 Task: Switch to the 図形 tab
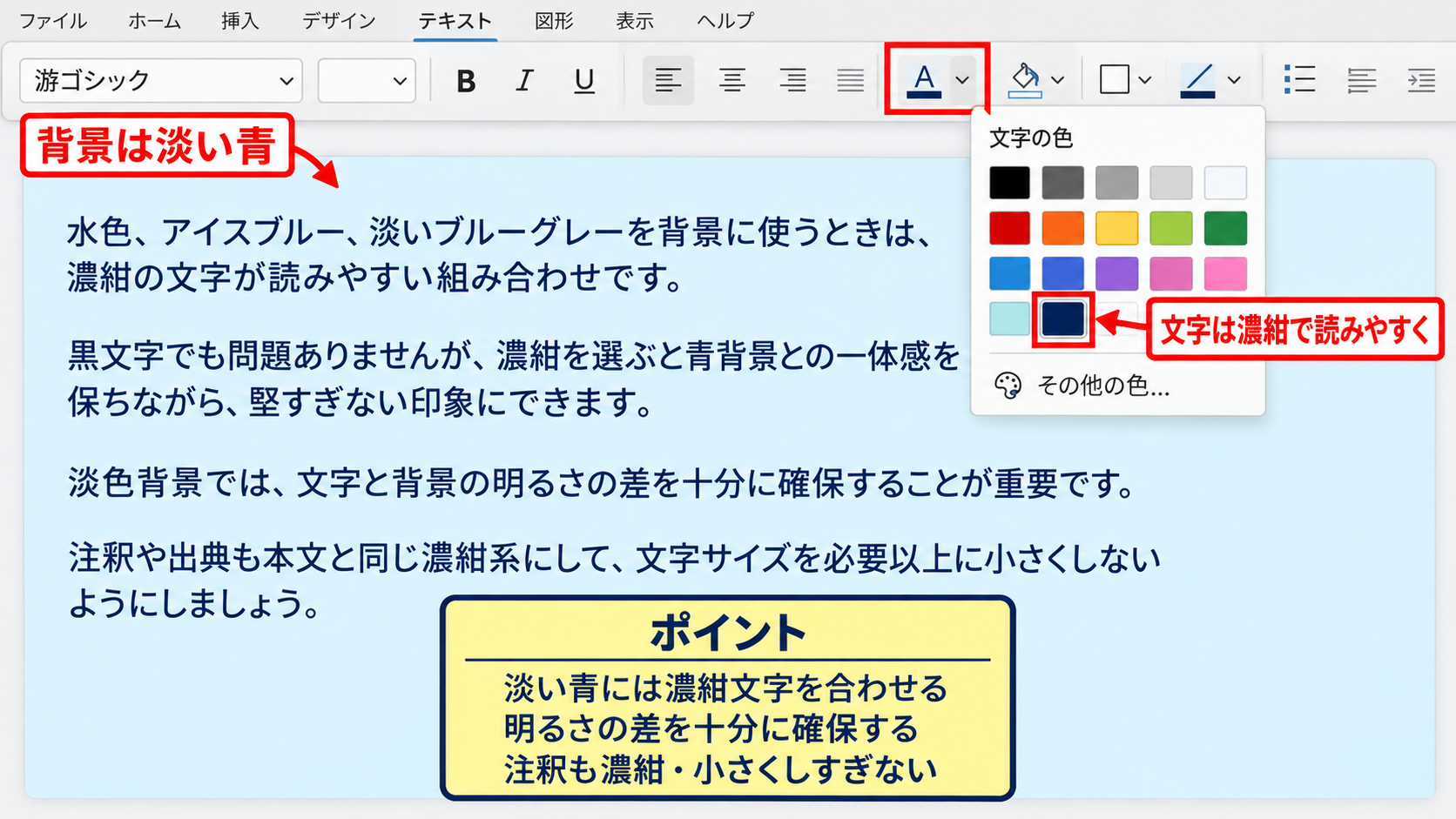(x=554, y=21)
